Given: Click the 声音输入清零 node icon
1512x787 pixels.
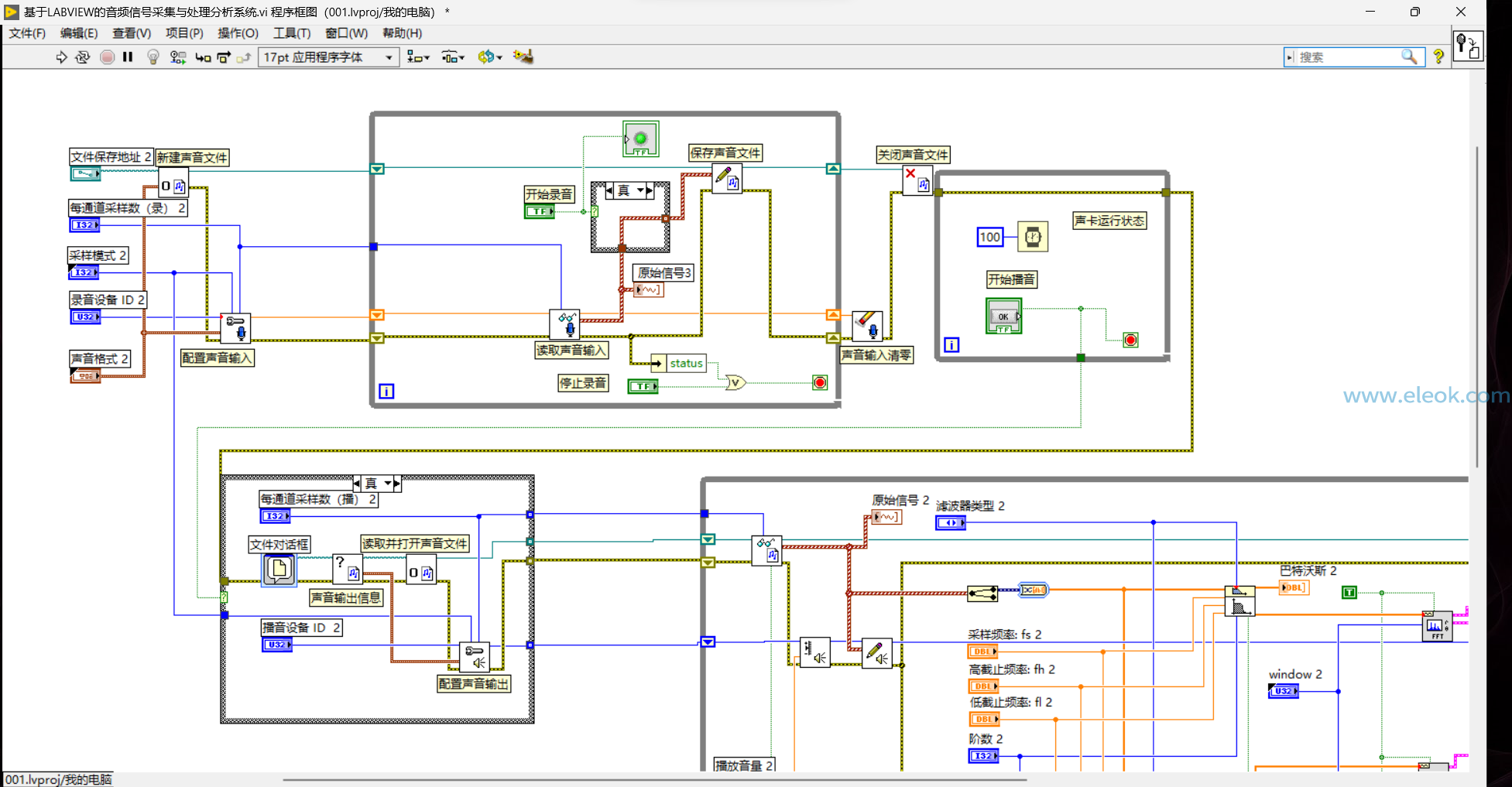Looking at the screenshot, I should 867,326.
